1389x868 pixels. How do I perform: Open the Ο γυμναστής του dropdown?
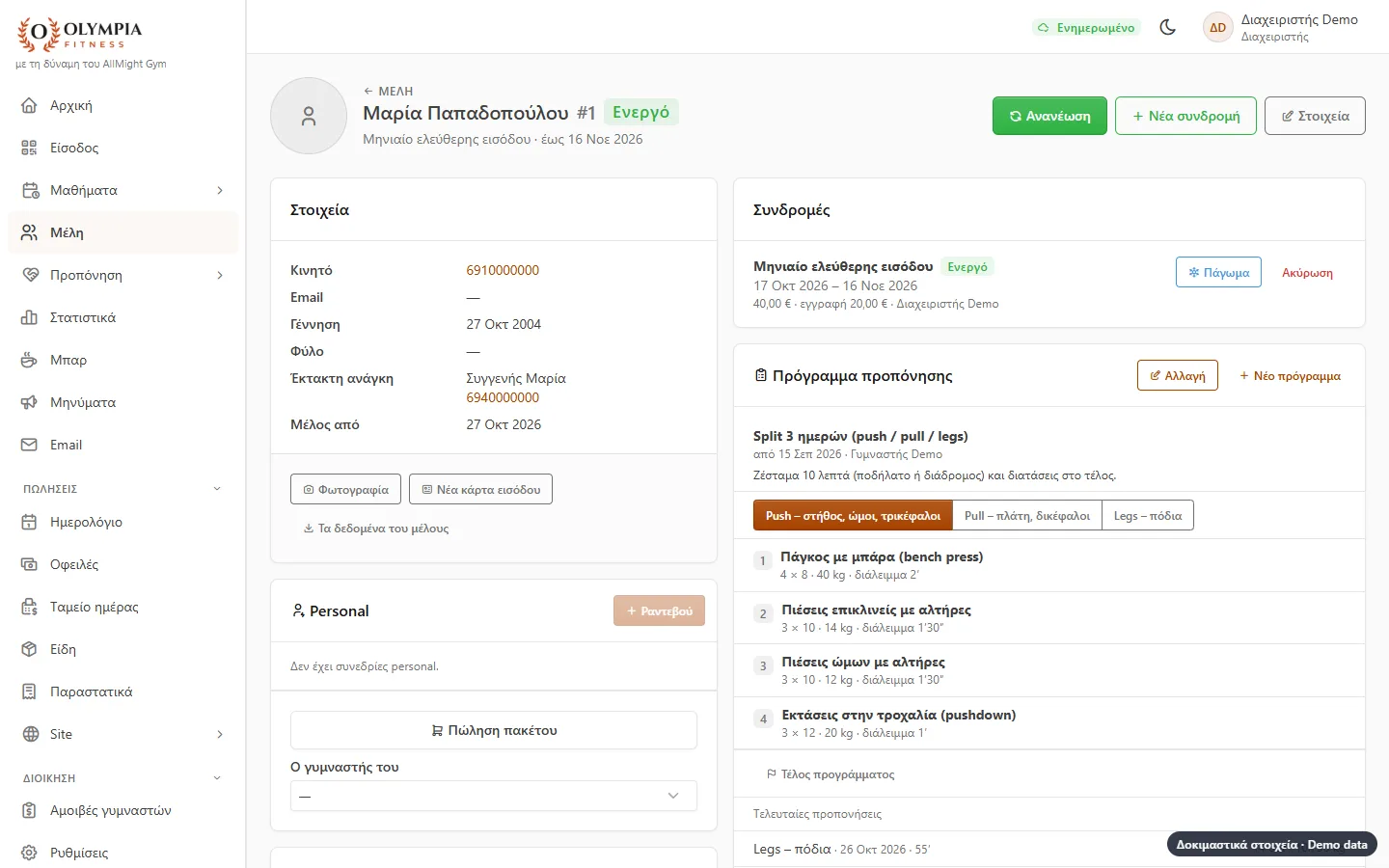pos(494,796)
